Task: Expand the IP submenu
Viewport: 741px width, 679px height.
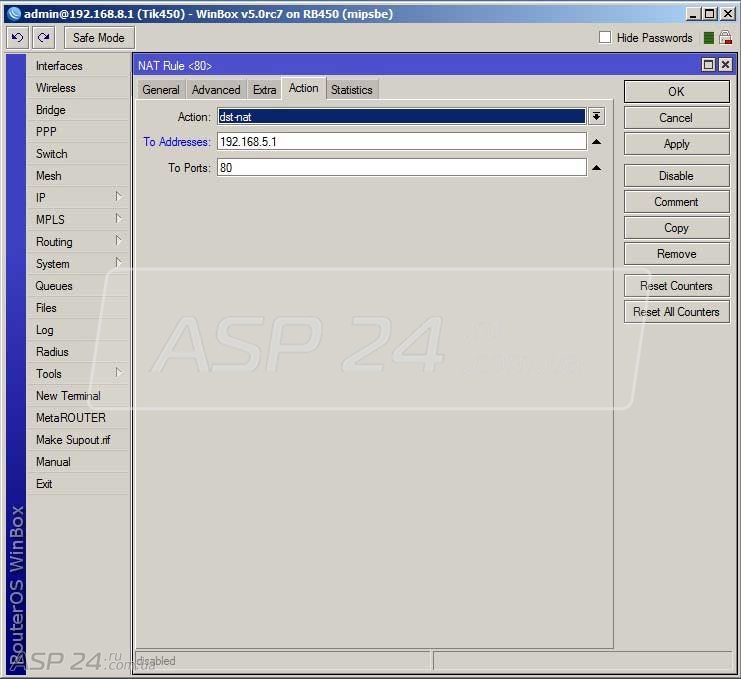Action: pyautogui.click(x=119, y=197)
